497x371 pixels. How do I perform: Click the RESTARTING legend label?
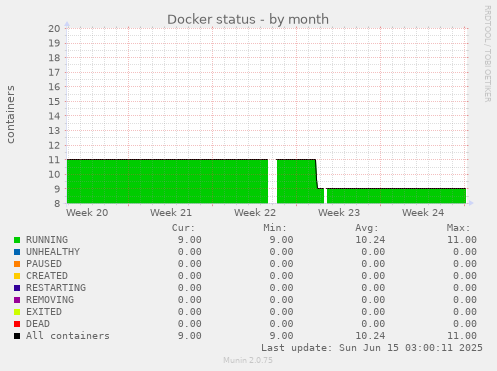tap(56, 288)
